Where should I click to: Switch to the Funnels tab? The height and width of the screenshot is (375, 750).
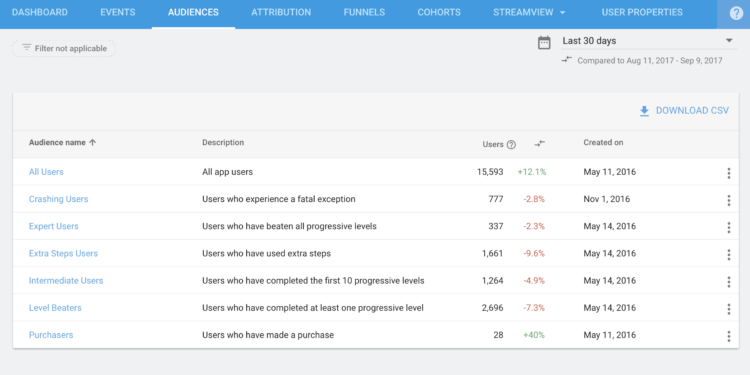(364, 13)
